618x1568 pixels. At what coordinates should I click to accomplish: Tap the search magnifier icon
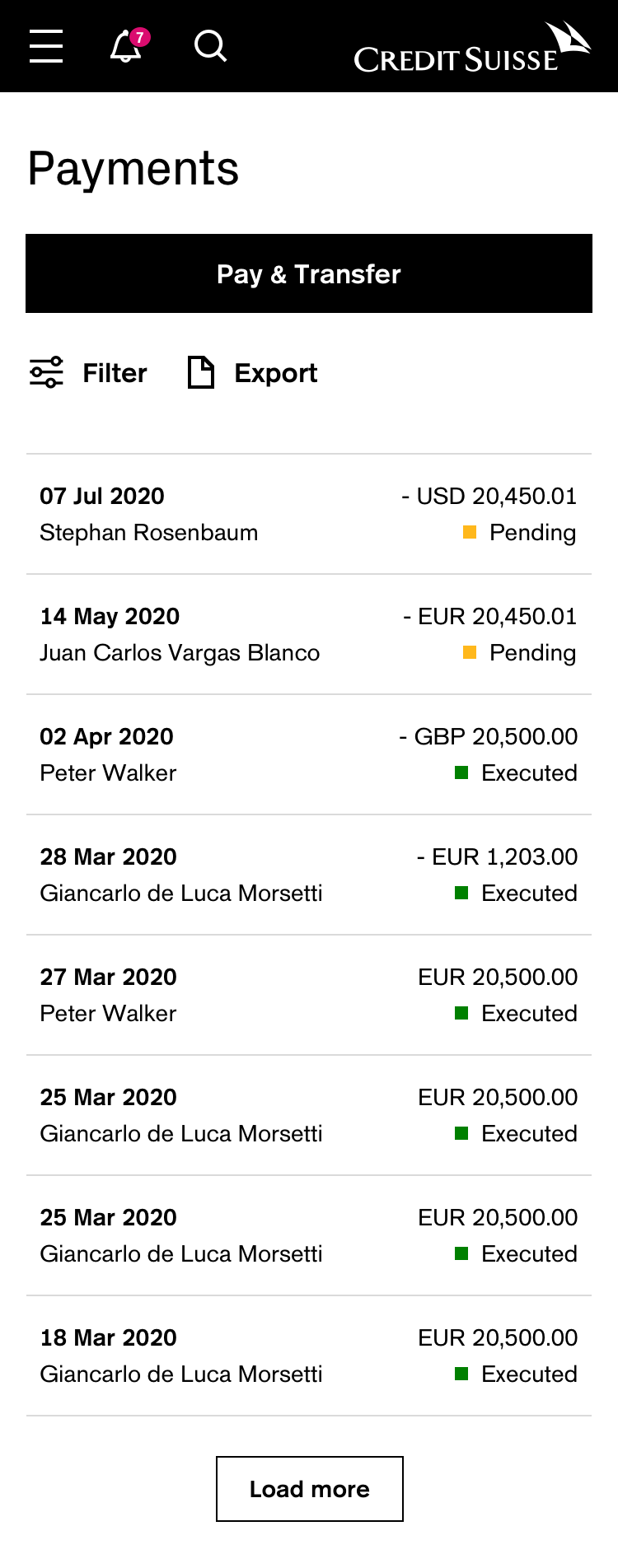(x=210, y=46)
